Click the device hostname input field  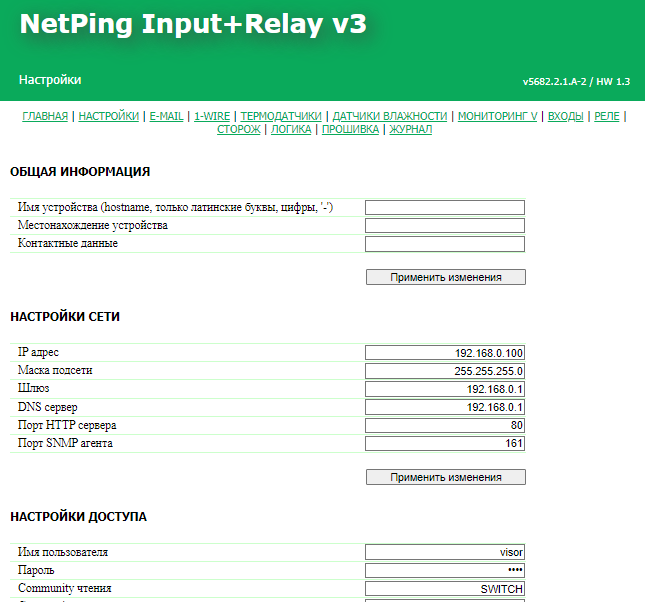point(444,208)
